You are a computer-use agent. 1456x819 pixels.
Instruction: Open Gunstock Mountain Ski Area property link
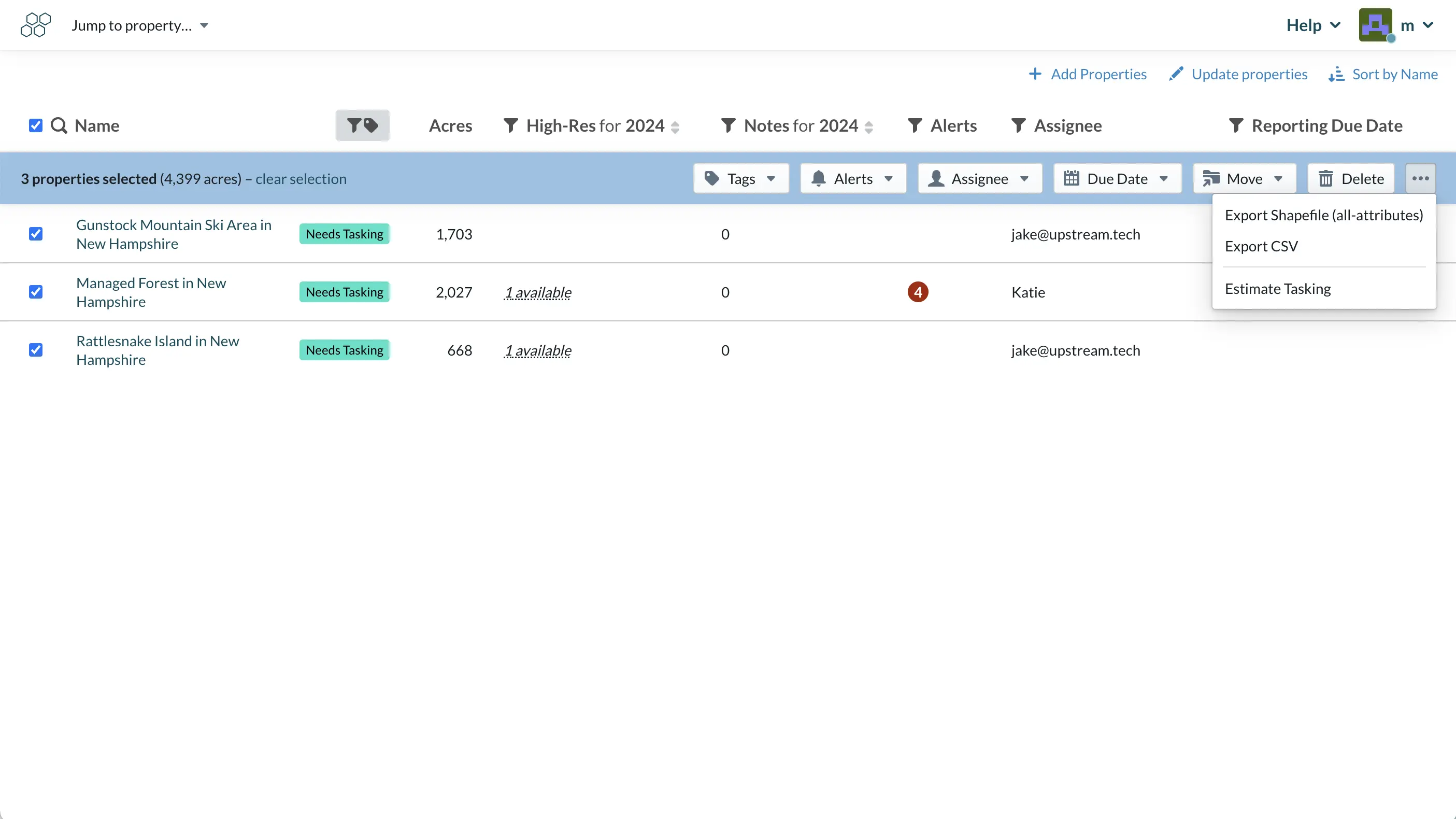[174, 234]
